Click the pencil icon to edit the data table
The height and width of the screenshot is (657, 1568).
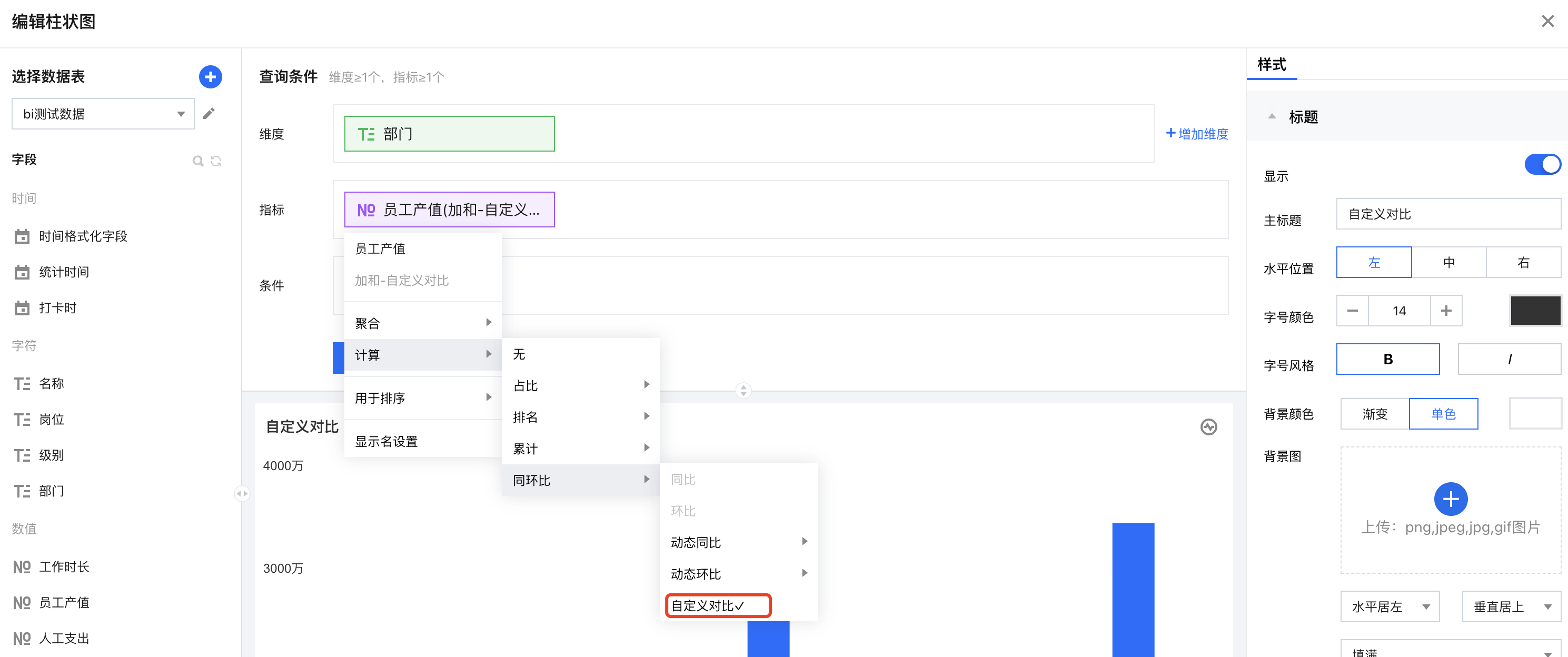point(209,114)
